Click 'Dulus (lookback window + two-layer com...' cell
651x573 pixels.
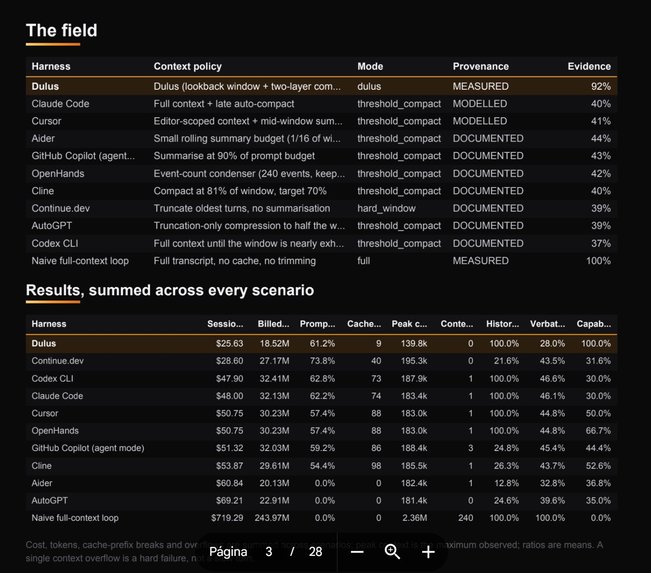pyautogui.click(x=247, y=86)
